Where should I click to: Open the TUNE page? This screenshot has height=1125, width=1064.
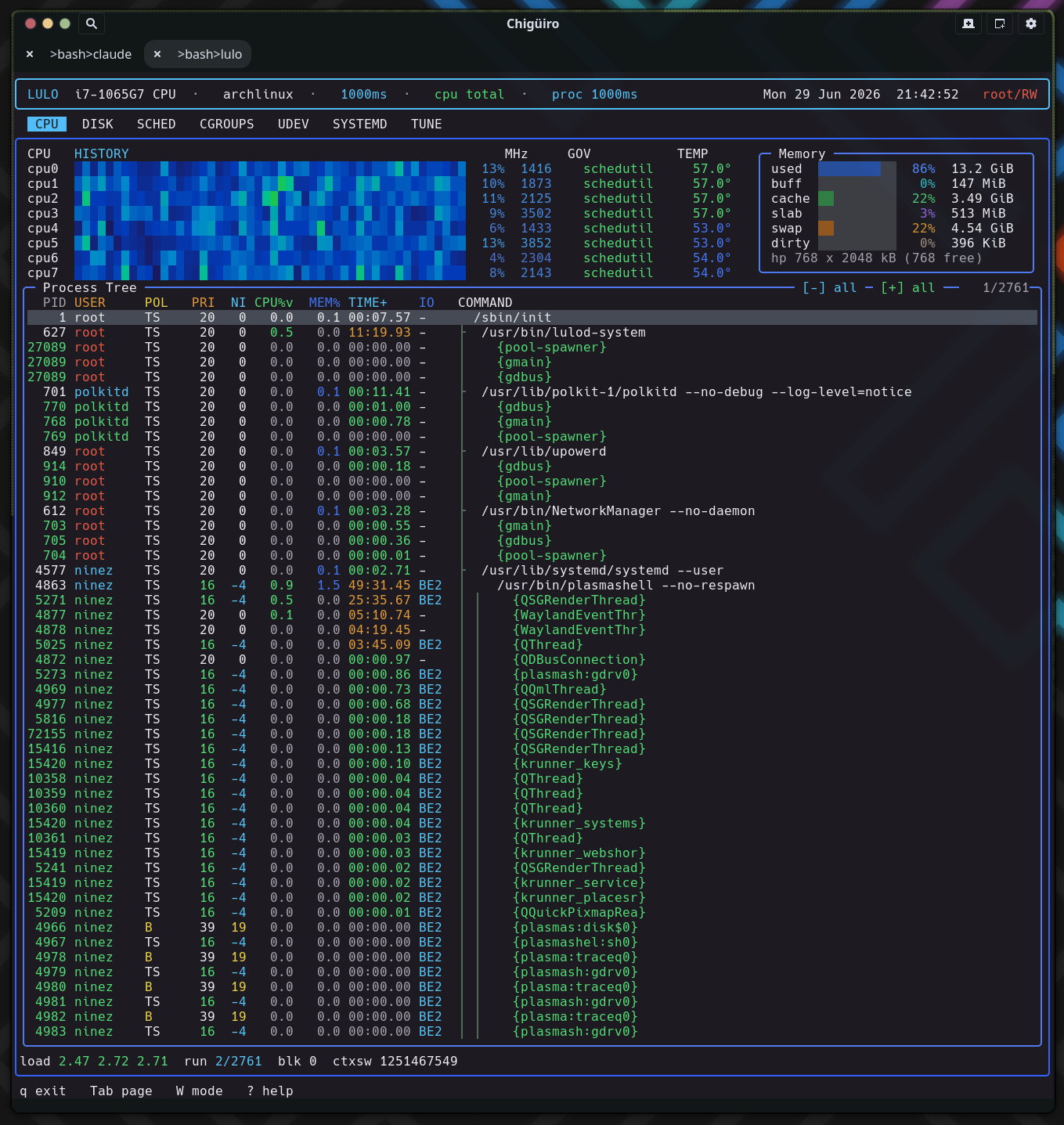click(427, 124)
